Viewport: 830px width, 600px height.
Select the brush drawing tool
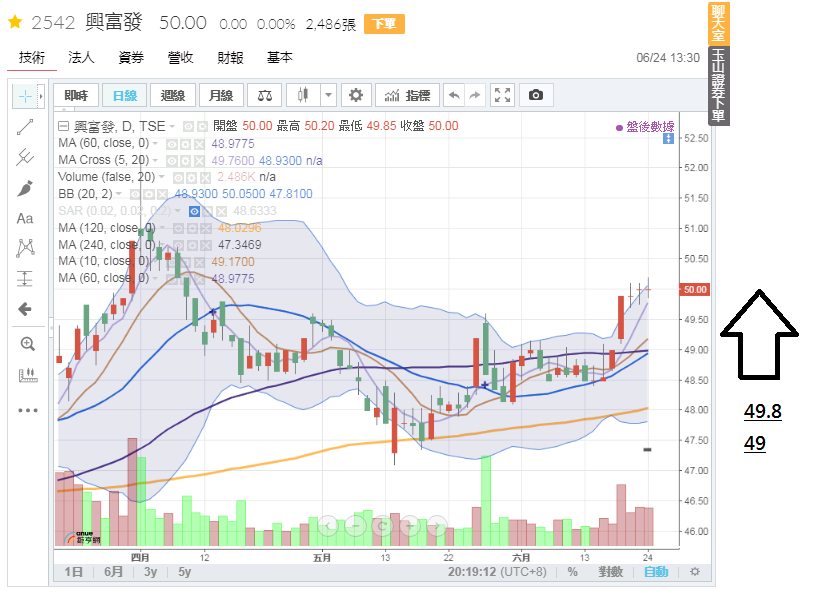(x=26, y=188)
